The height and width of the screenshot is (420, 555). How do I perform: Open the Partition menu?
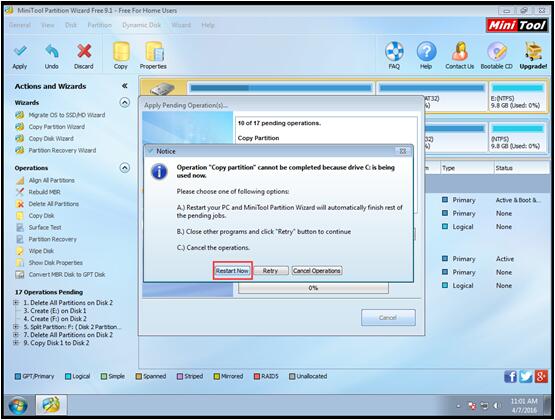pyautogui.click(x=99, y=25)
